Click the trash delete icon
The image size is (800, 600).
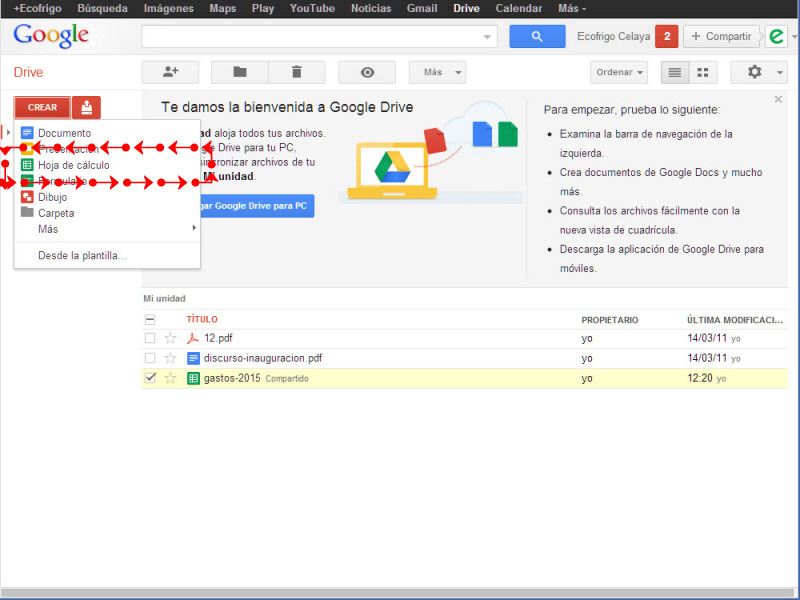[x=297, y=72]
